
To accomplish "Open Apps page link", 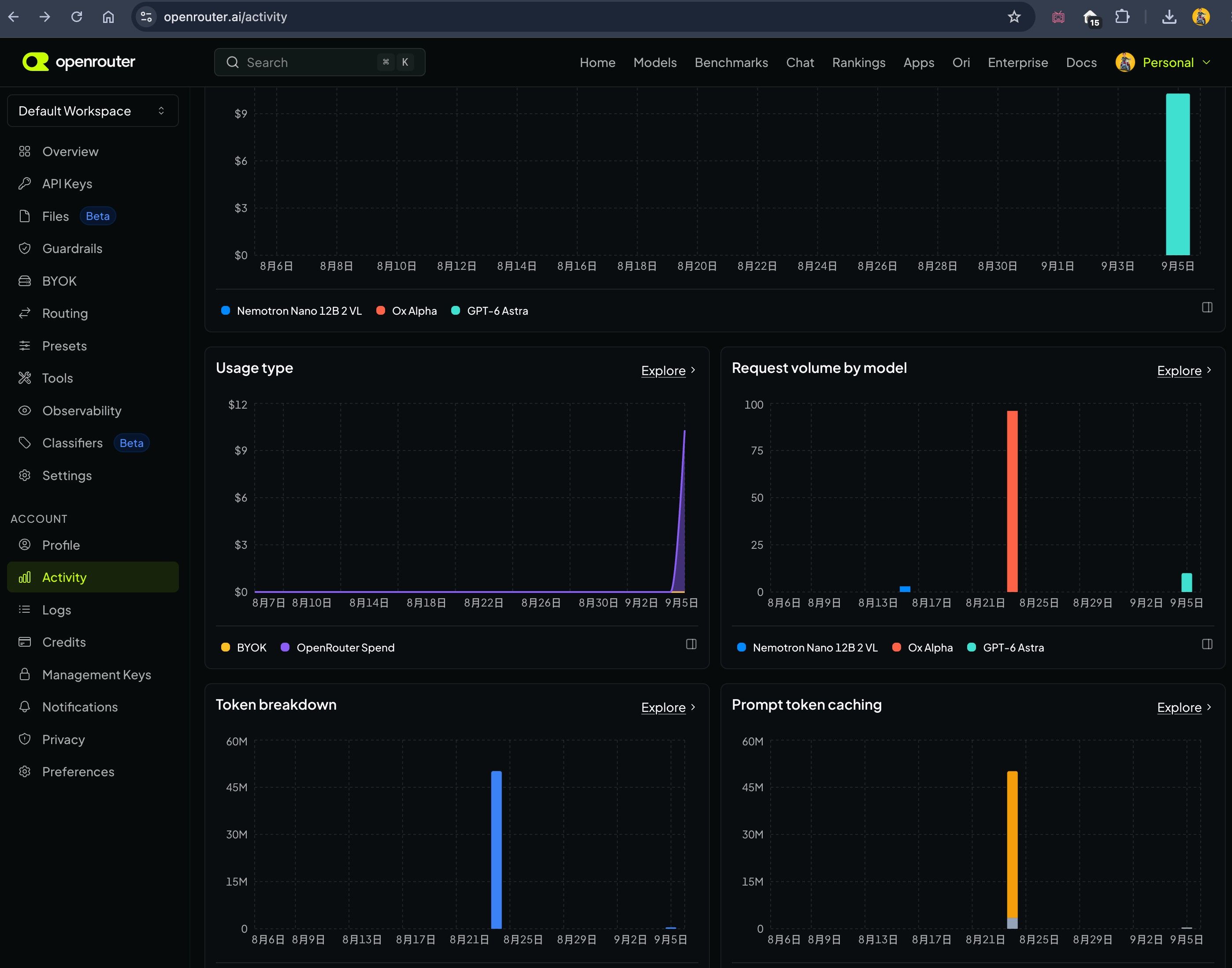I will [x=919, y=62].
